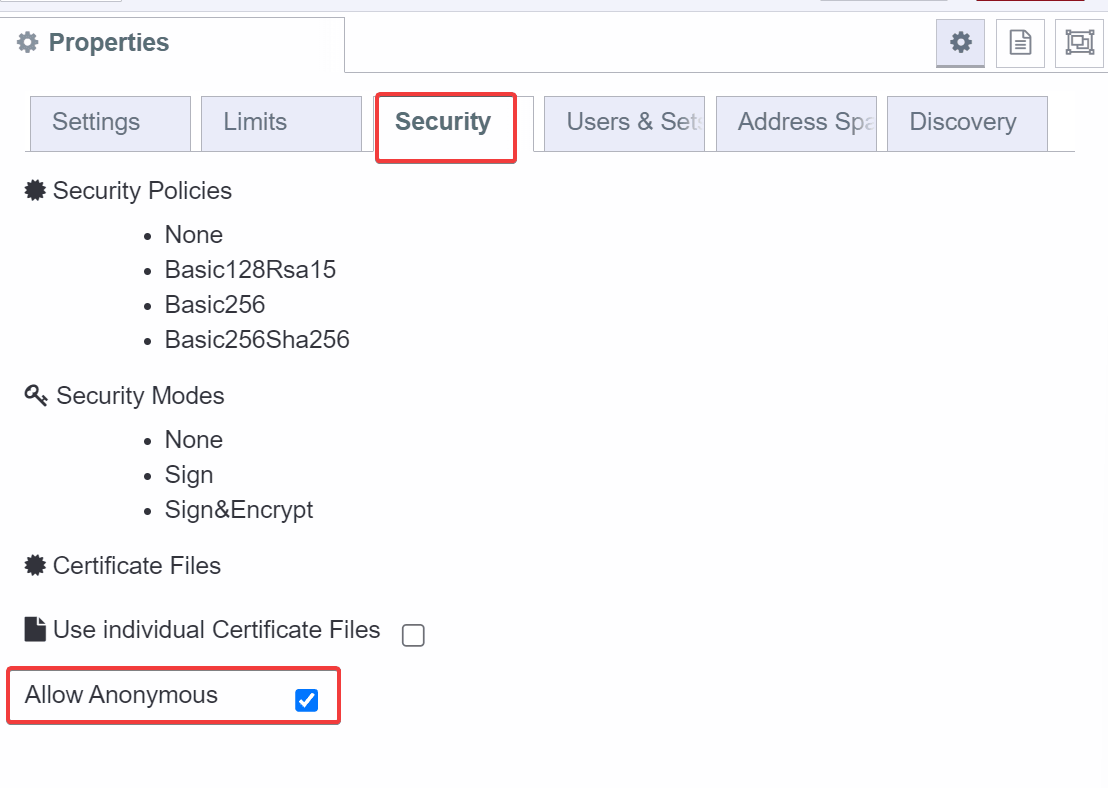Image resolution: width=1108 pixels, height=788 pixels.
Task: Click the badge icon beside Security Policies
Action: tap(34, 189)
